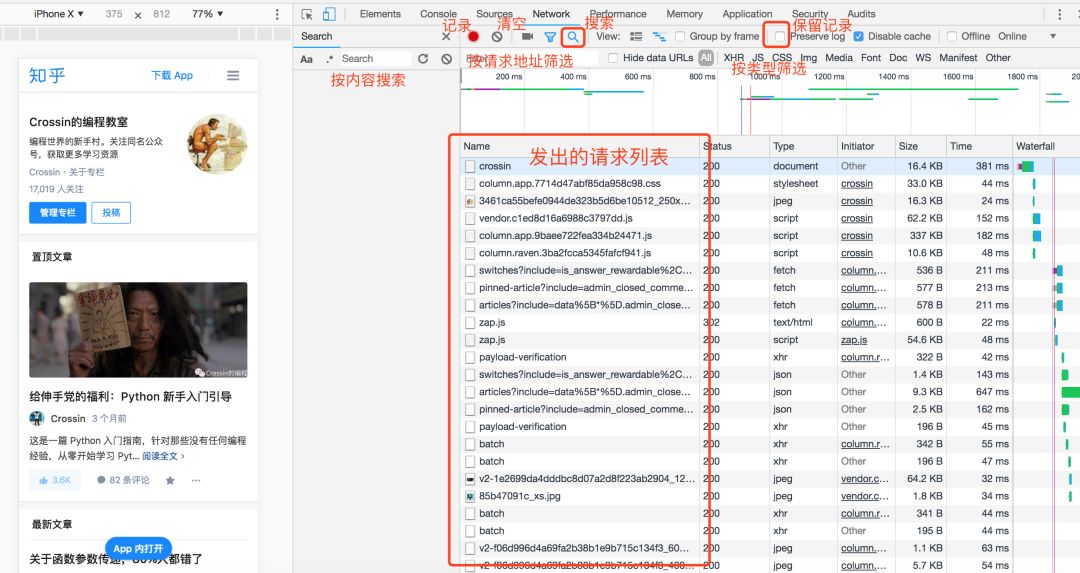Uncheck Disable cache
The image size is (1080, 573).
858,37
